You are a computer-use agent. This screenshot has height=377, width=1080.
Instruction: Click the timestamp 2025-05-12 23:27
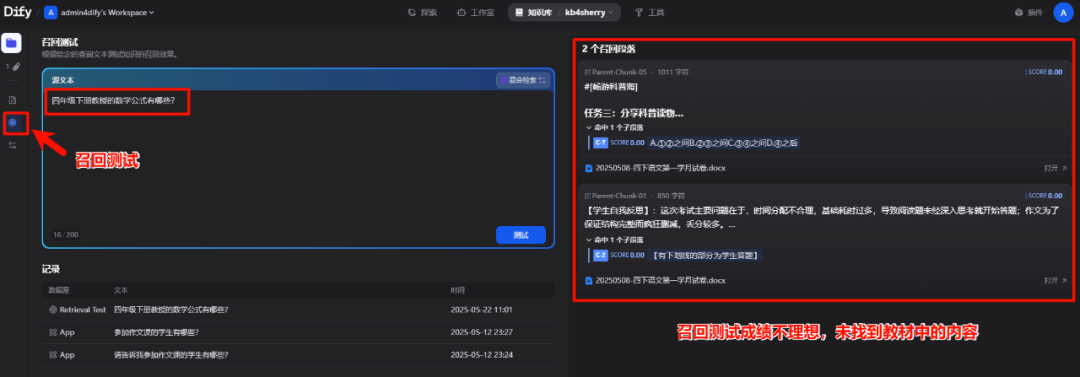pyautogui.click(x=481, y=332)
